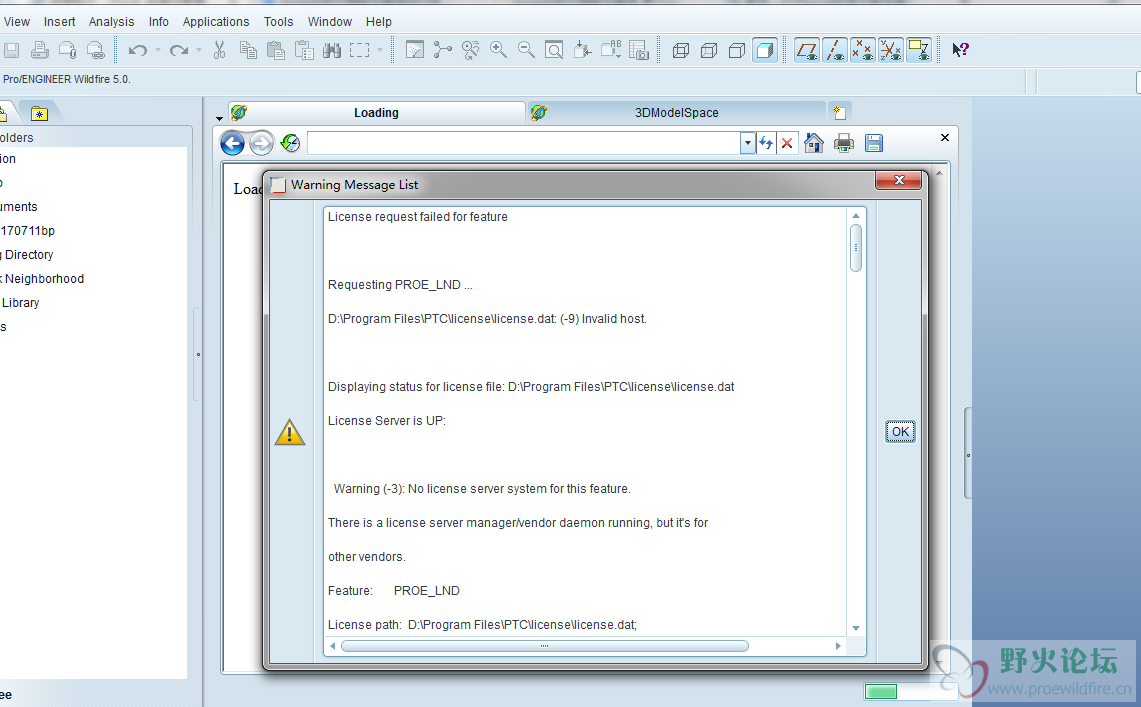Click the What's This help cursor icon
1141x707 pixels.
961,50
